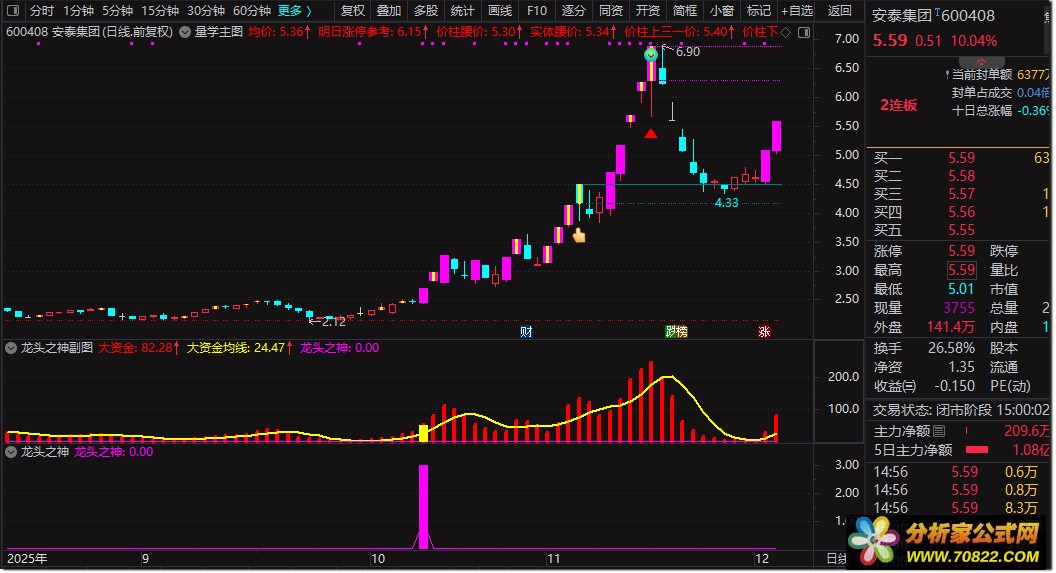This screenshot has width=1056, height=573.
Task: Click 5日主力净额 red bar
Action: click(x=977, y=450)
